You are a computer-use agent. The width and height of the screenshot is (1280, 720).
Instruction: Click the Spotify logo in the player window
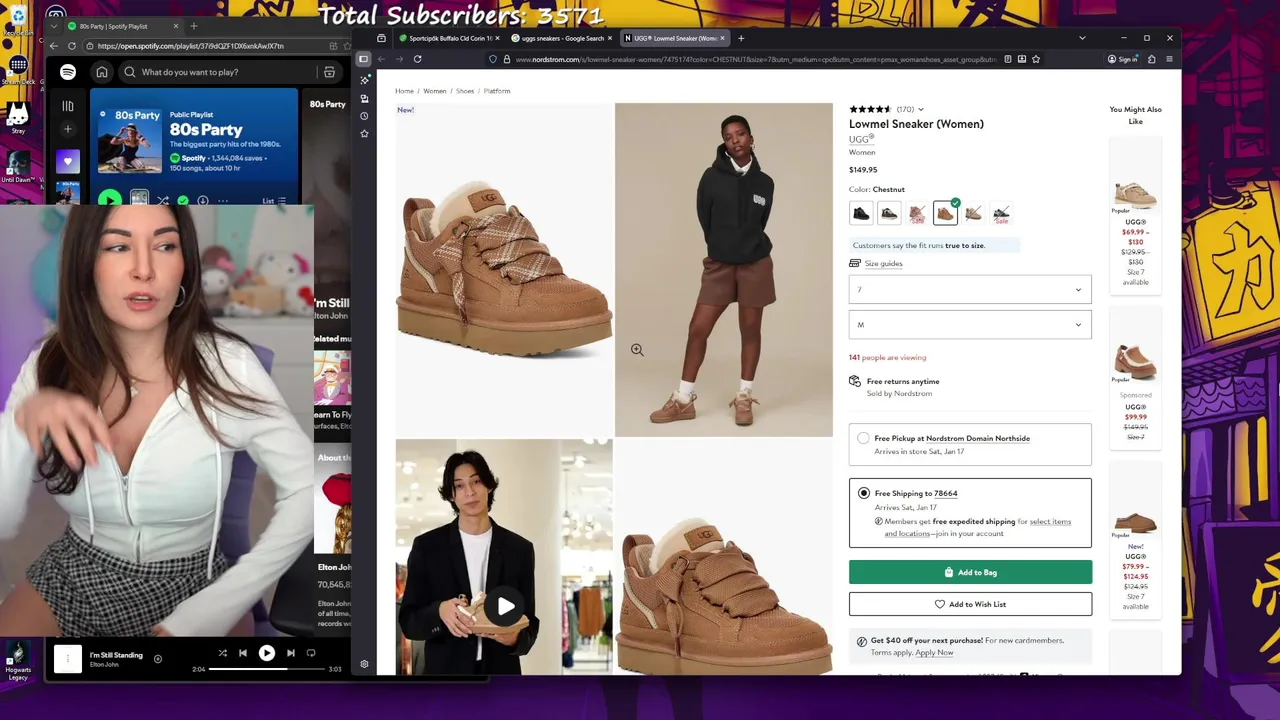pyautogui.click(x=67, y=72)
